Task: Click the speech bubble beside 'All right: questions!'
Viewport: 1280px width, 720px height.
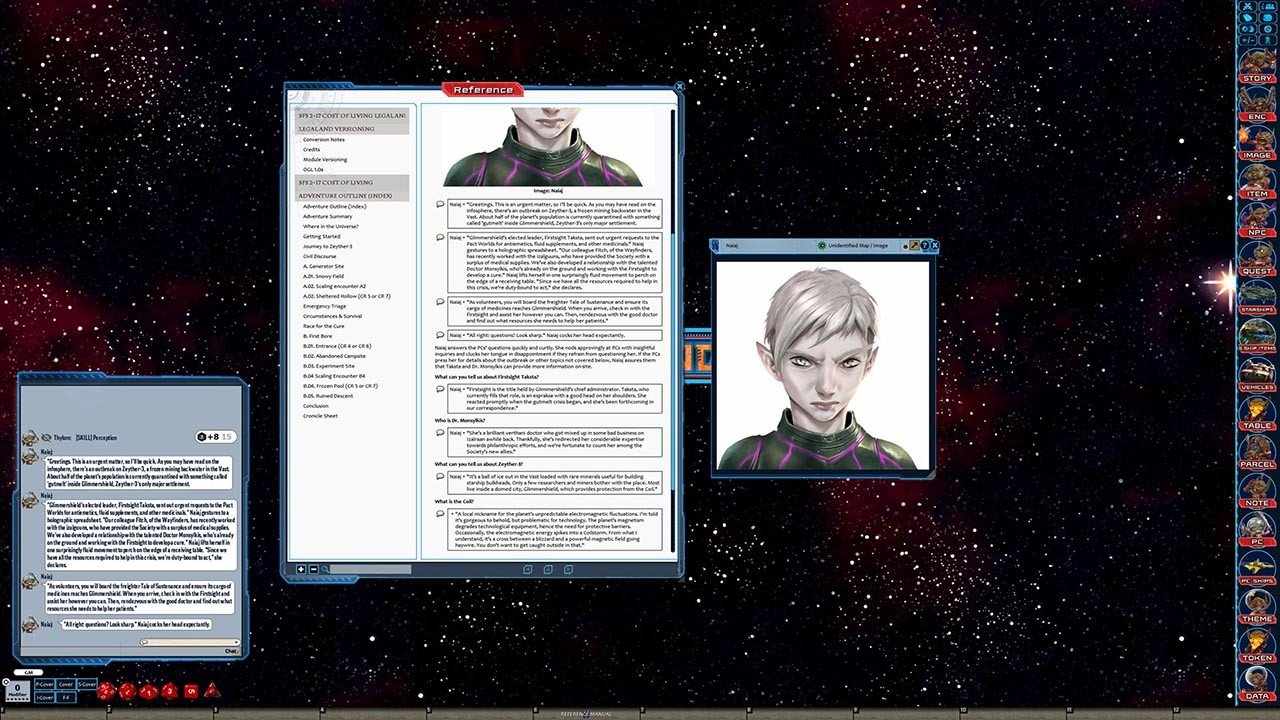Action: click(440, 335)
